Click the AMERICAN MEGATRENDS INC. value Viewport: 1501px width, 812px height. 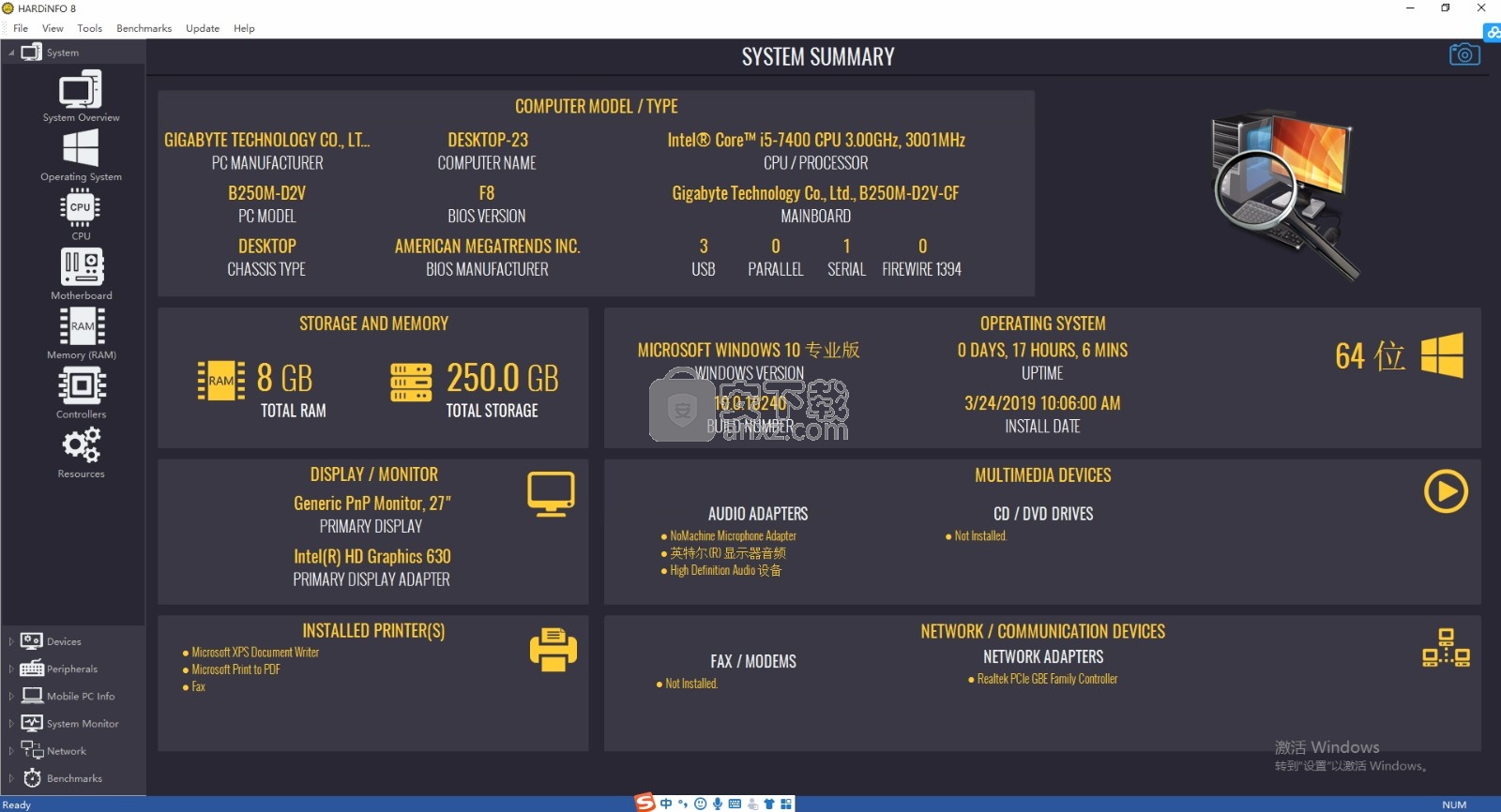pos(487,247)
